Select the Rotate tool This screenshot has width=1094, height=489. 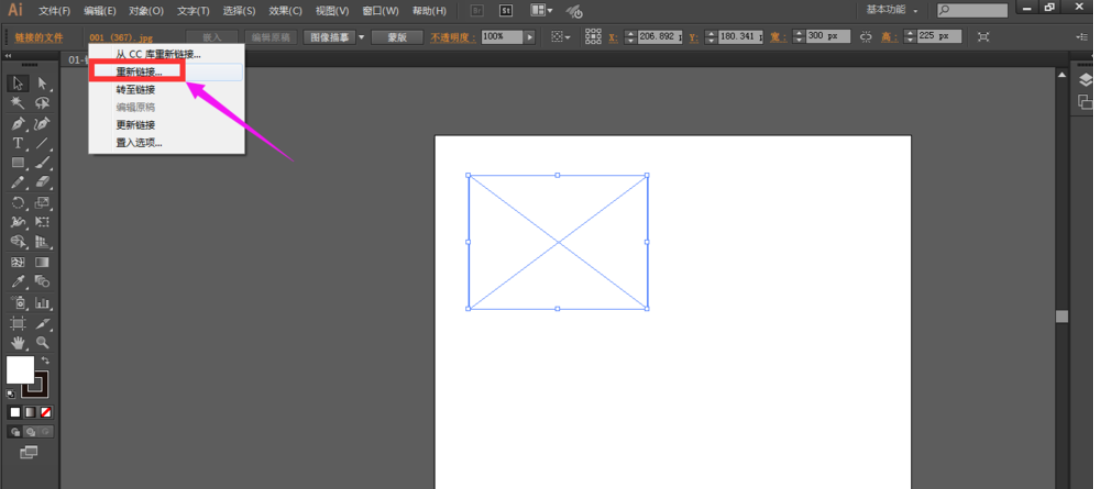(18, 203)
